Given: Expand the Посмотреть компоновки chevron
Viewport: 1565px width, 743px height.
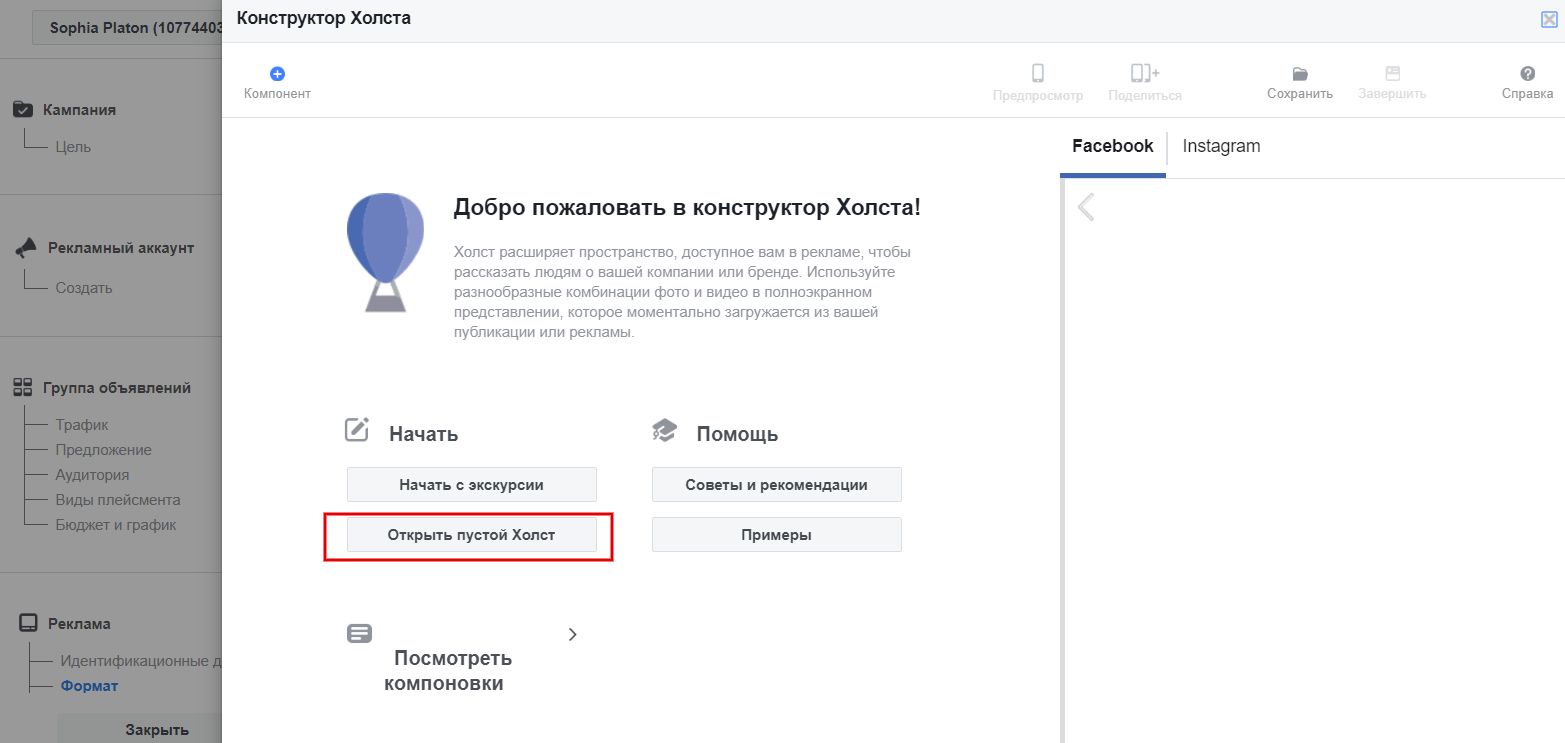Looking at the screenshot, I should pyautogui.click(x=572, y=634).
